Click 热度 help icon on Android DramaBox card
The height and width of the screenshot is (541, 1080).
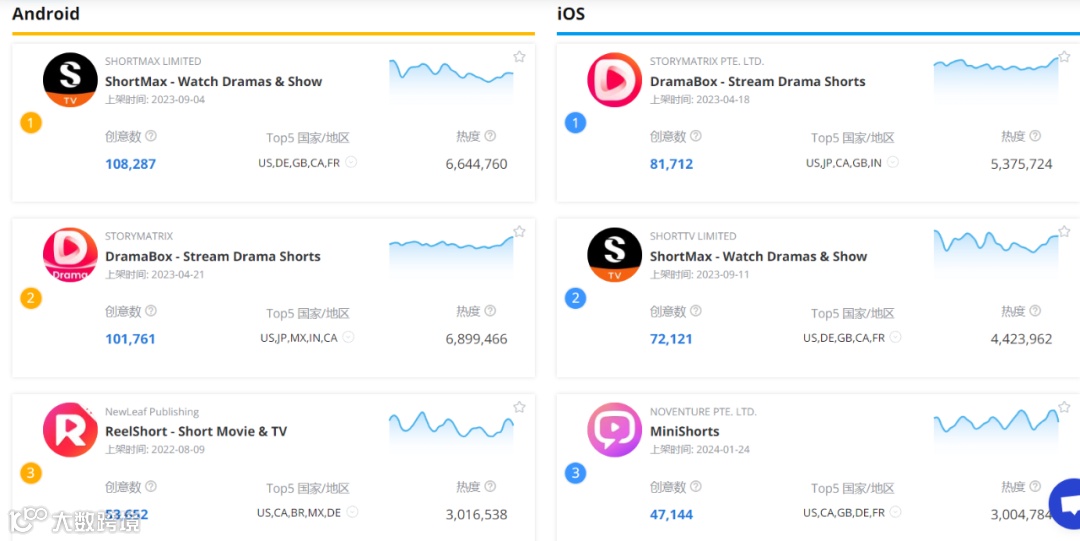pos(490,311)
